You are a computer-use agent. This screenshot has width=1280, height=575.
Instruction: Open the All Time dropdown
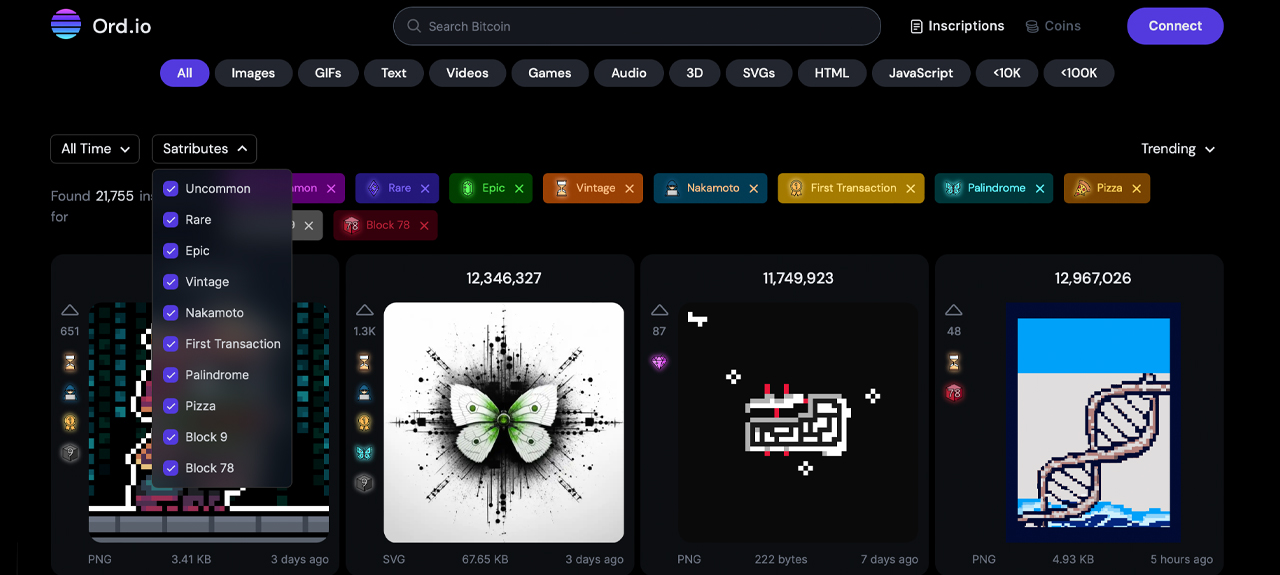(x=95, y=149)
